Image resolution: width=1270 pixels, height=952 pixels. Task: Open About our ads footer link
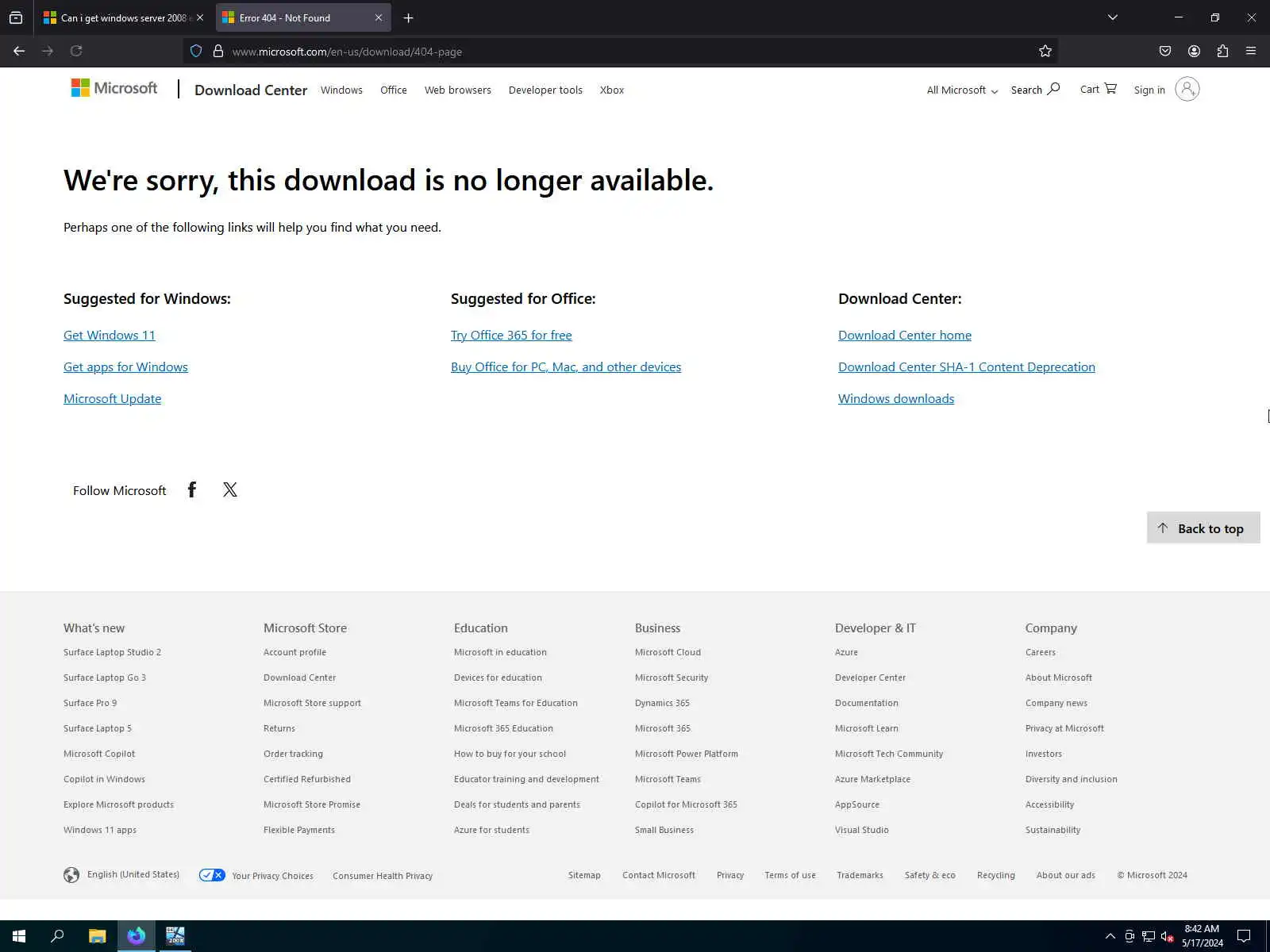click(x=1065, y=875)
